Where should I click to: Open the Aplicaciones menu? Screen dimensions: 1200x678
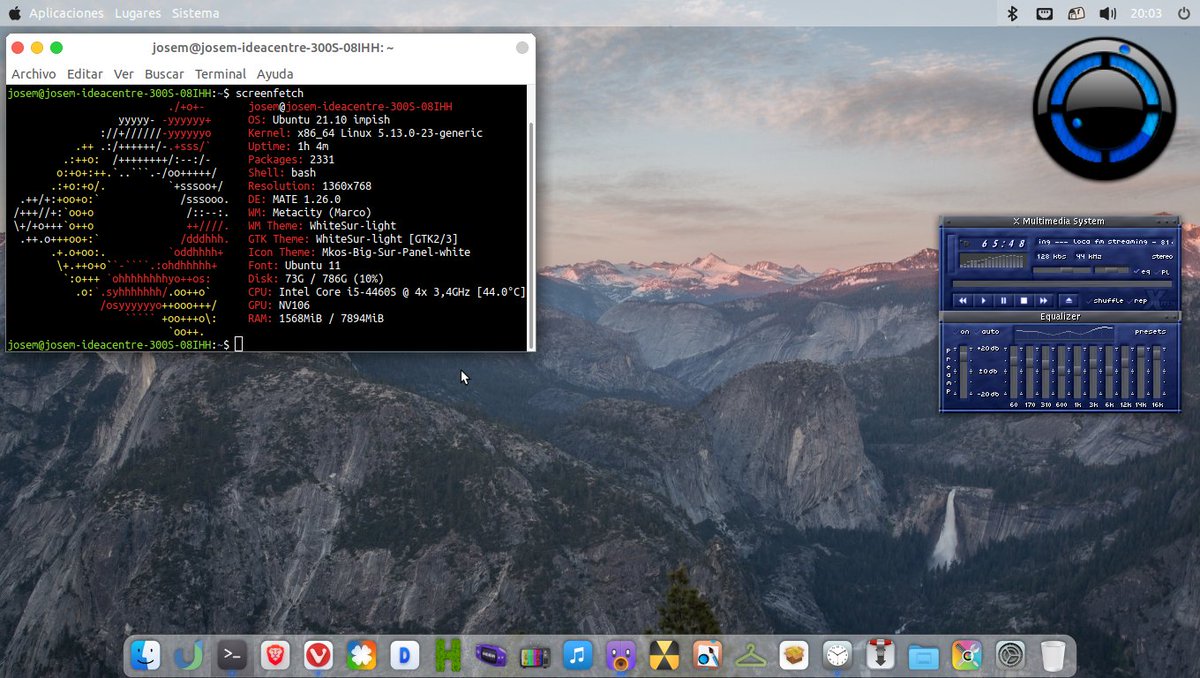point(66,13)
